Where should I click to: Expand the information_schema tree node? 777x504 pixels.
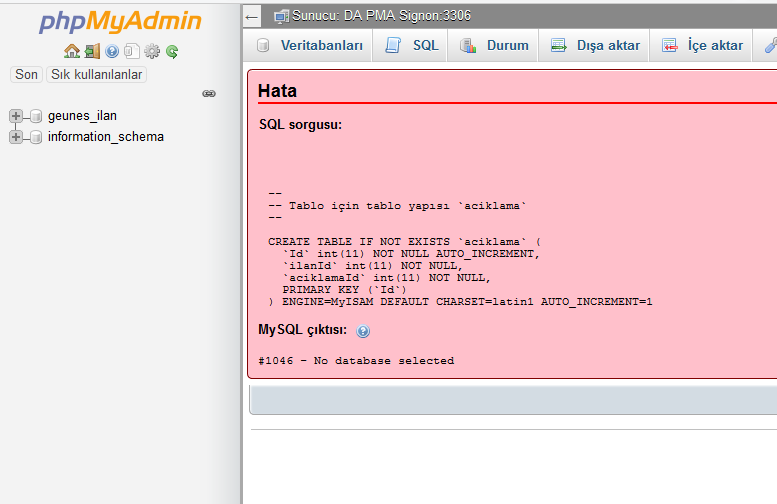16,137
